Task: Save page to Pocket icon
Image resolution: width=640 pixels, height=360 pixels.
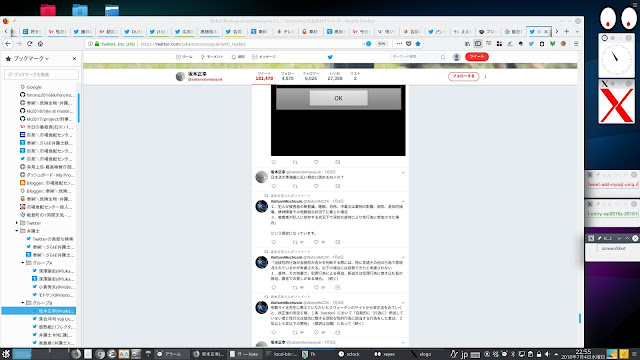Action: pyautogui.click(x=409, y=44)
